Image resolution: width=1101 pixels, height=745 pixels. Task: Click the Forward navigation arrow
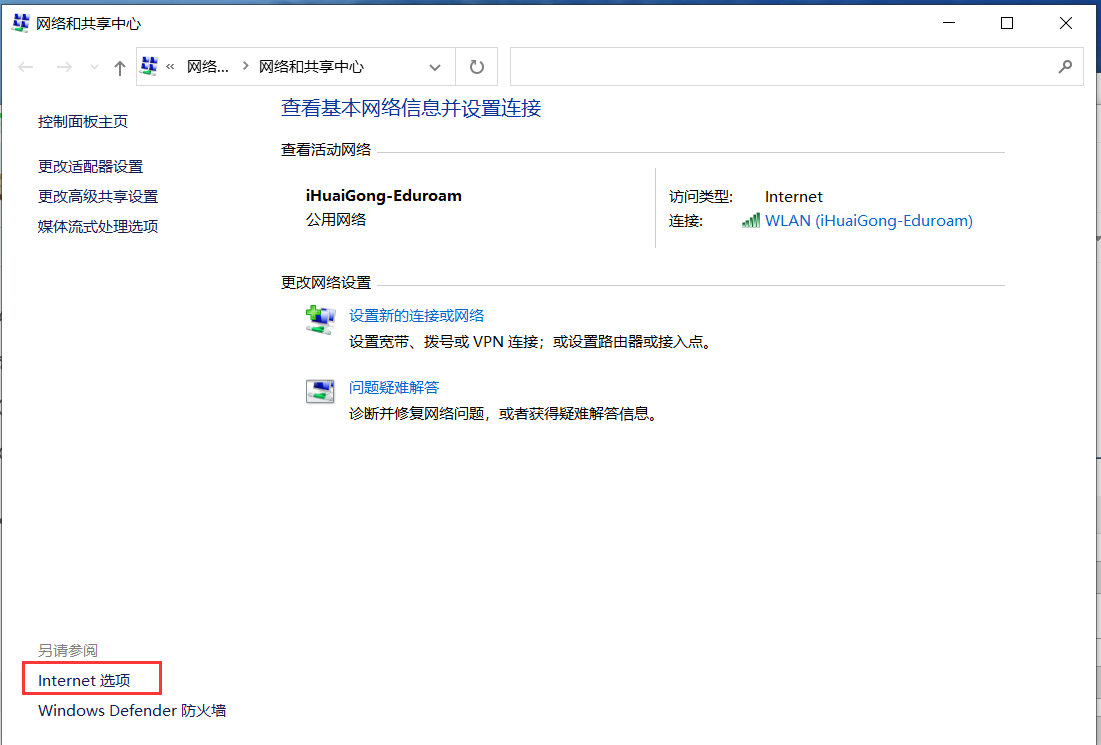(64, 67)
